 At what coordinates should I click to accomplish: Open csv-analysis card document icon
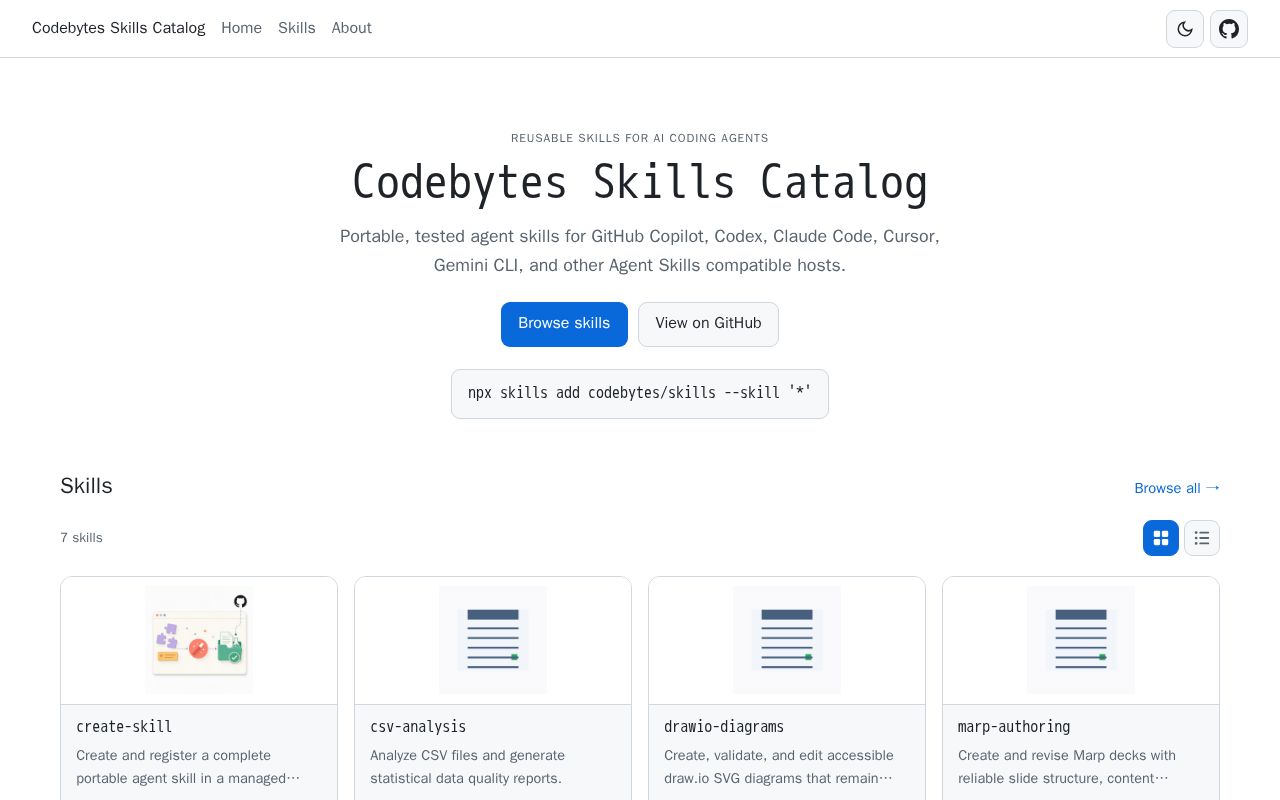tap(493, 640)
